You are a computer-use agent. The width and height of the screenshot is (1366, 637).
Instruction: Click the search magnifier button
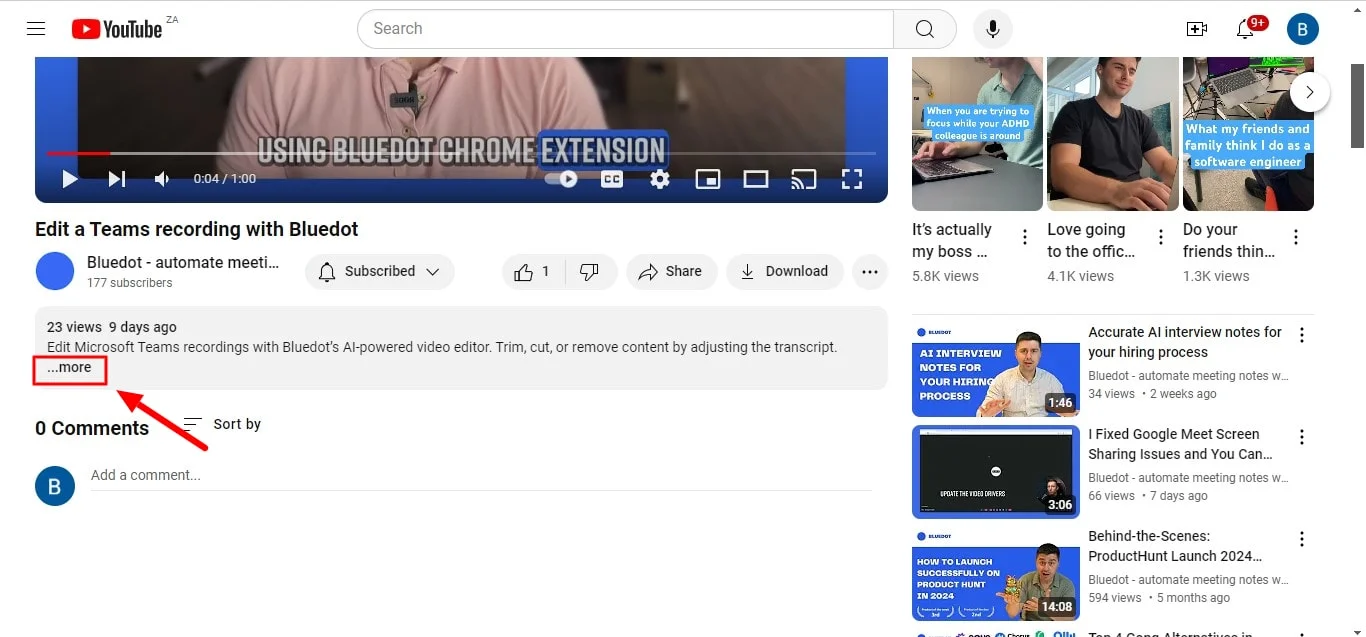[x=925, y=29]
